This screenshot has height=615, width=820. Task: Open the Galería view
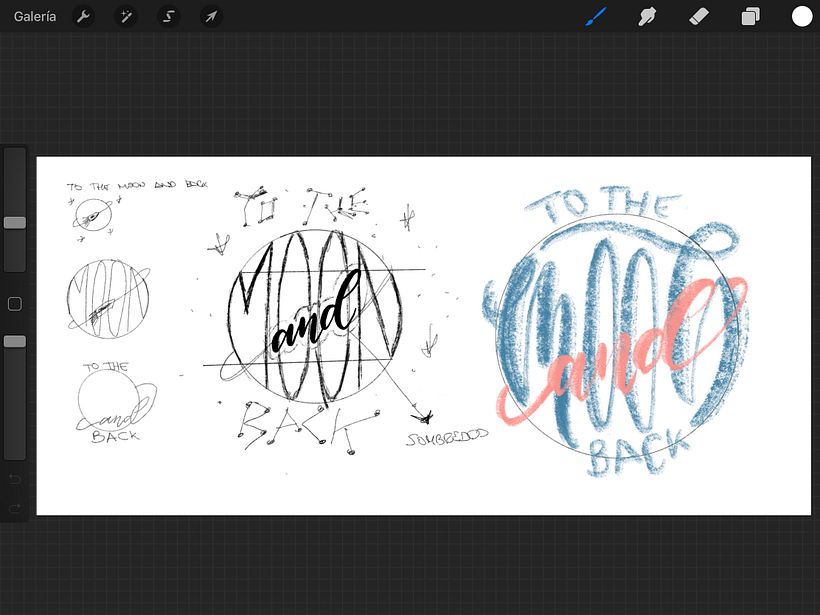[x=35, y=16]
